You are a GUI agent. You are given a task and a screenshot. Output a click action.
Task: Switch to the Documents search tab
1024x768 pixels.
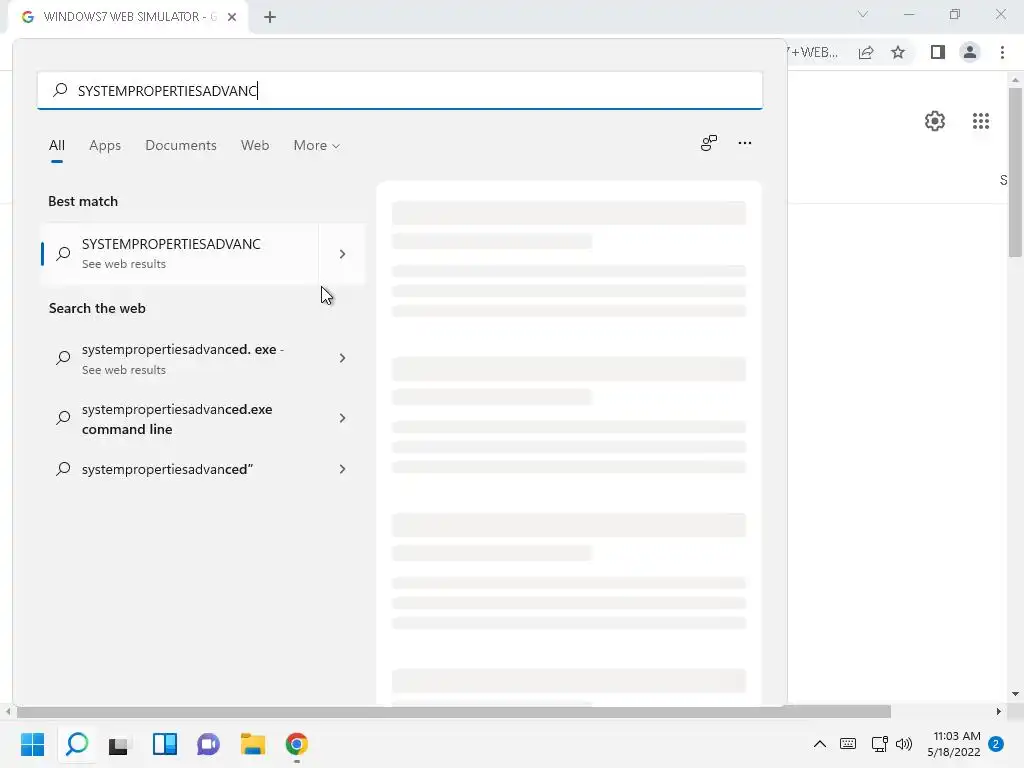(x=181, y=145)
